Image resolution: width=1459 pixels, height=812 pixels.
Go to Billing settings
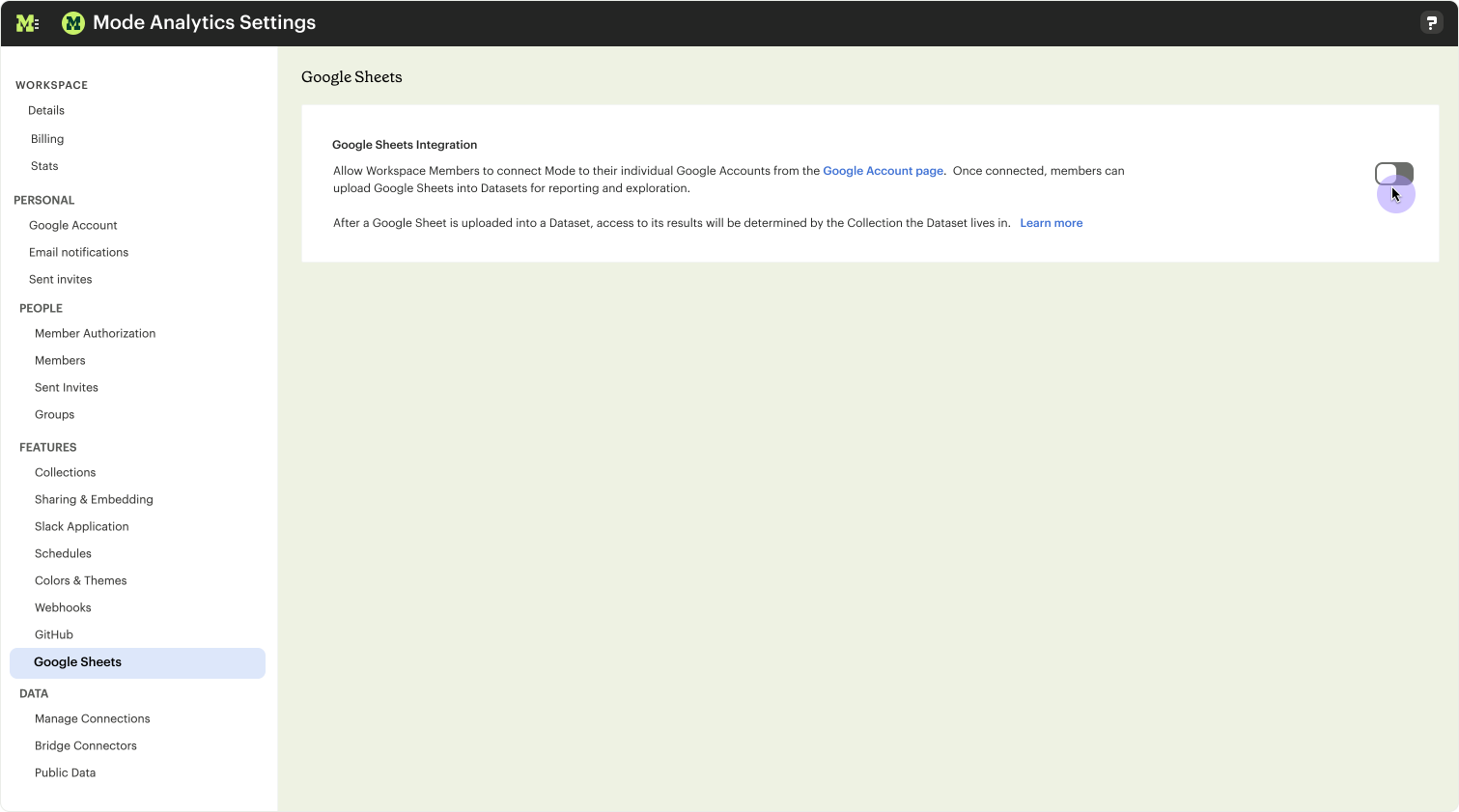click(x=47, y=139)
